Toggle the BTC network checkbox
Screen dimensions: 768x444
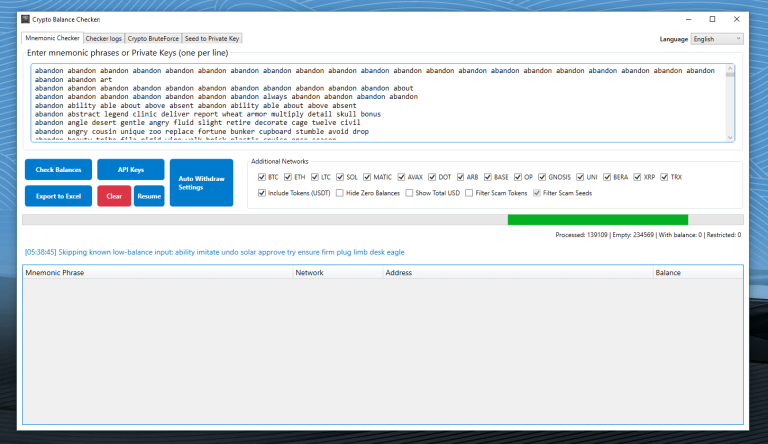262,176
